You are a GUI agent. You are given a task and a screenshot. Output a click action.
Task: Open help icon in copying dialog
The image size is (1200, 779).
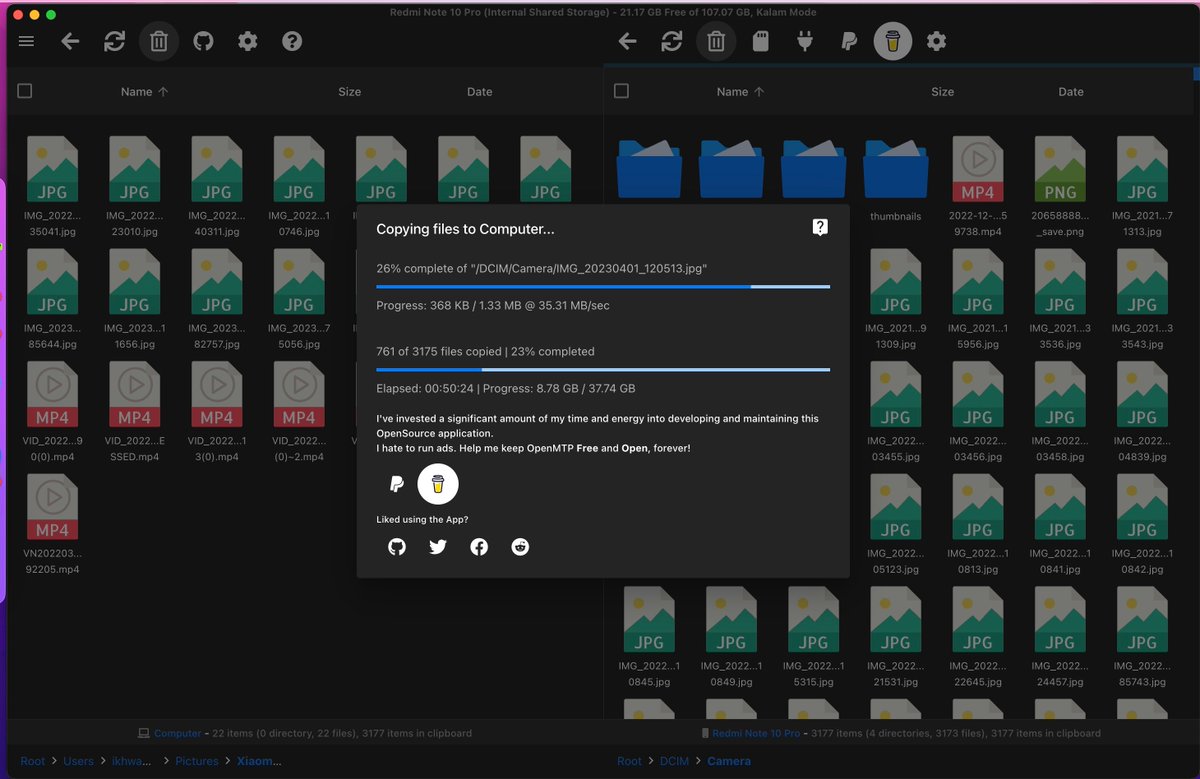point(820,228)
